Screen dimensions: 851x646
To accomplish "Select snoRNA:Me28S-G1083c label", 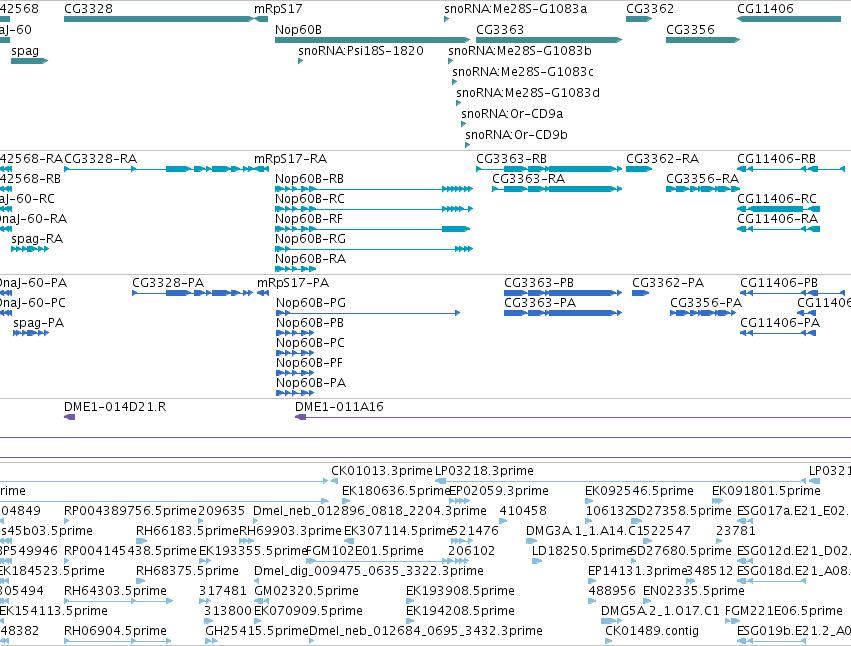I will (523, 72).
